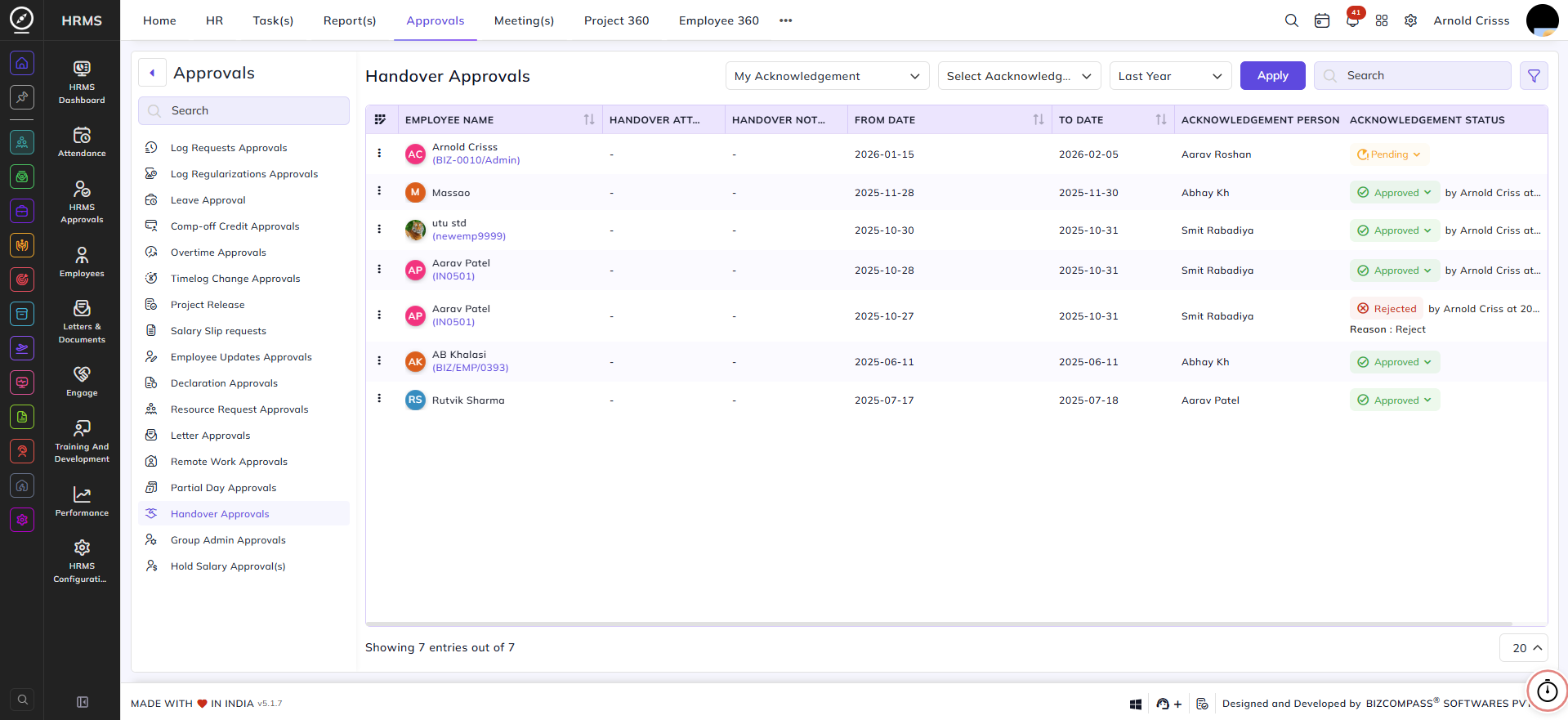The image size is (1568, 720).
Task: Click the filter funnel icon
Action: coord(1534,76)
